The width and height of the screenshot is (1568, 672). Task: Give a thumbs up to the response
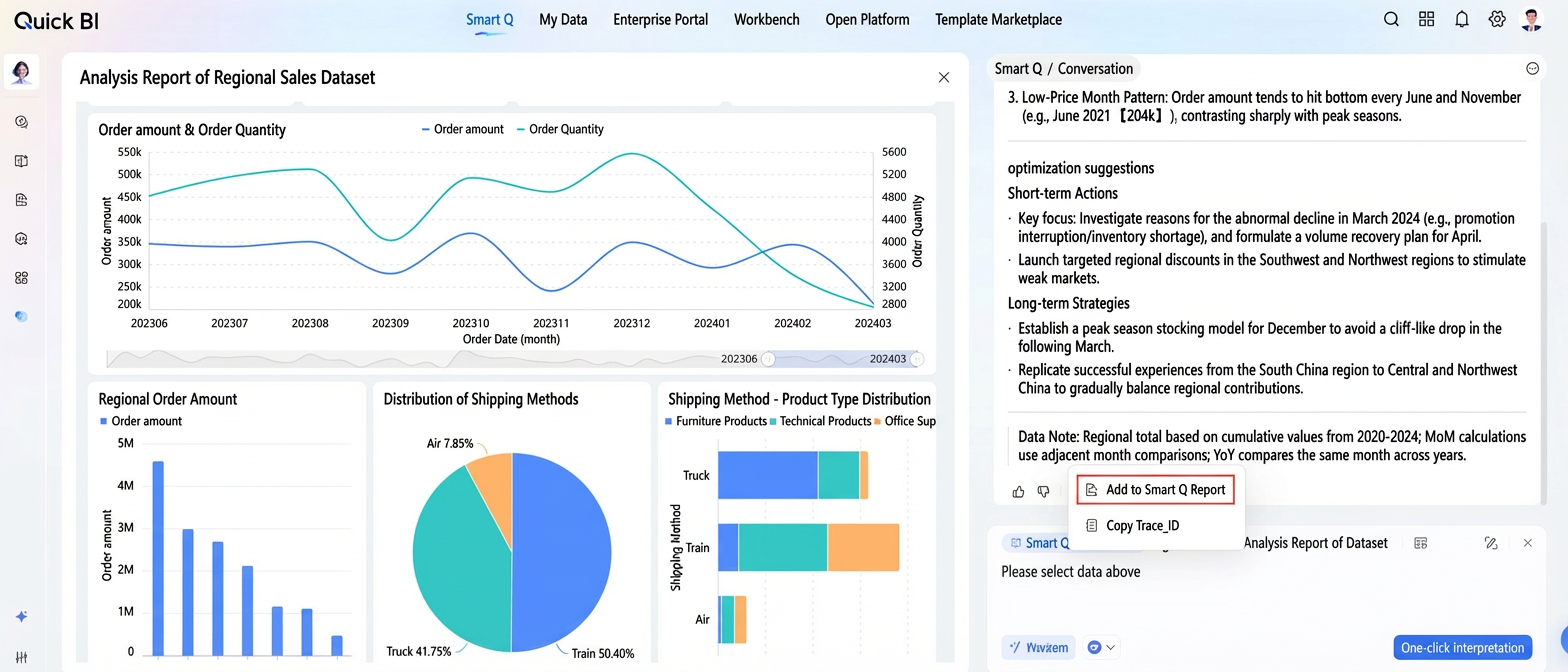point(1018,491)
